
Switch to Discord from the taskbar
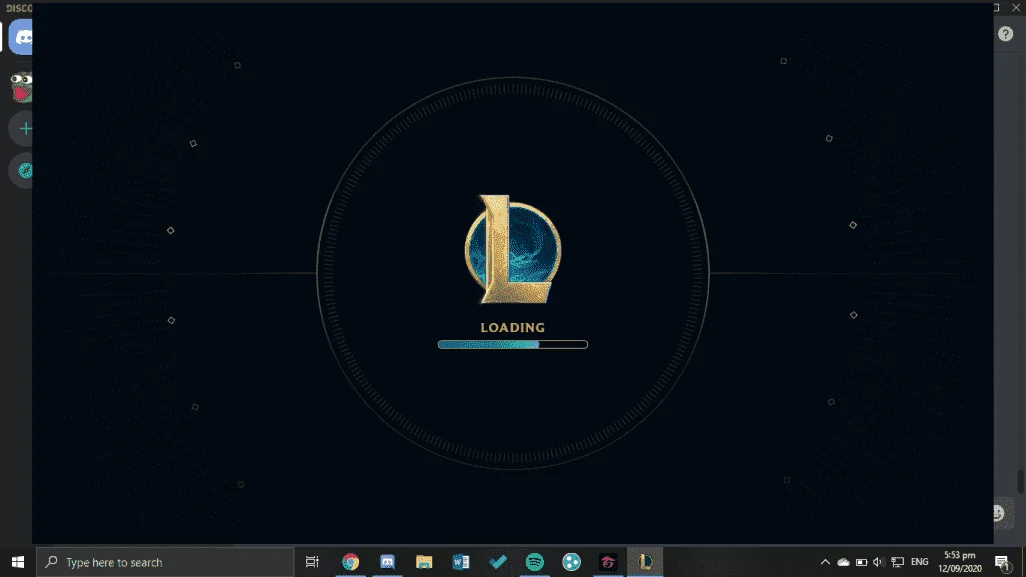click(387, 562)
